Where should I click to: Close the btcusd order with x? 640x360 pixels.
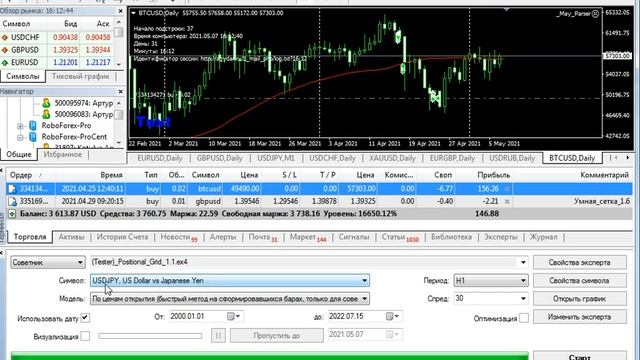[x=507, y=189]
